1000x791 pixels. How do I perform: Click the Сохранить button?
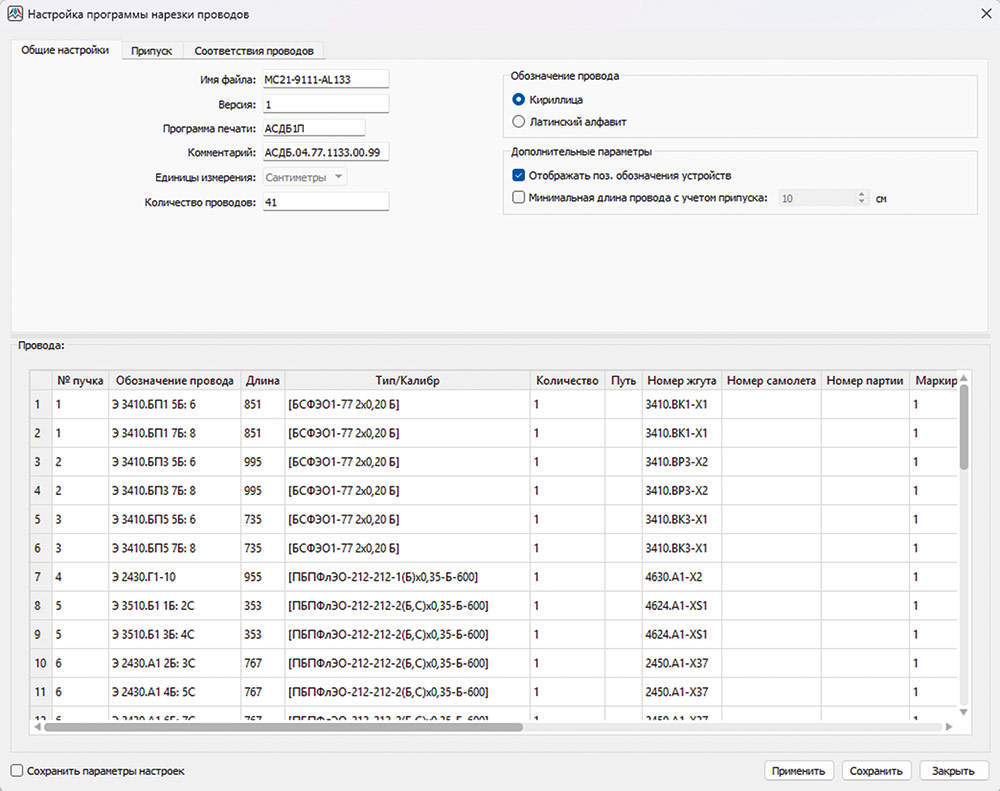pos(877,771)
